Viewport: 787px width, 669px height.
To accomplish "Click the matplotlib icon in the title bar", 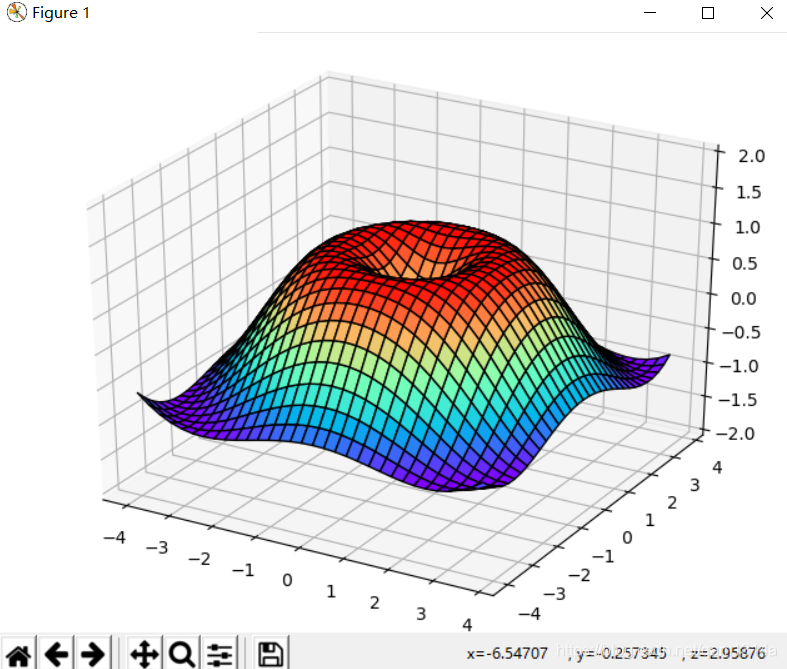I will coord(17,12).
